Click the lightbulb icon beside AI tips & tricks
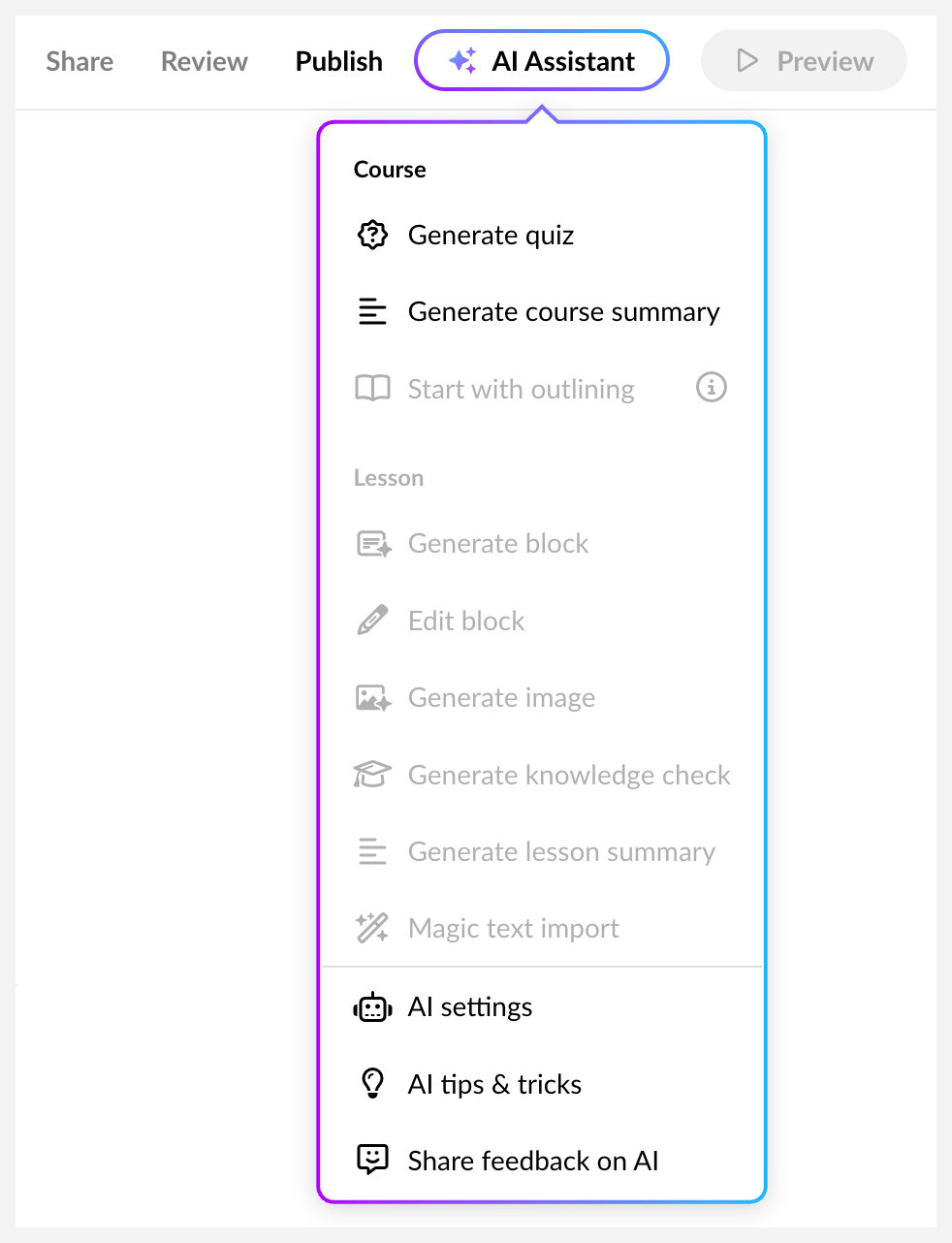 point(372,1083)
